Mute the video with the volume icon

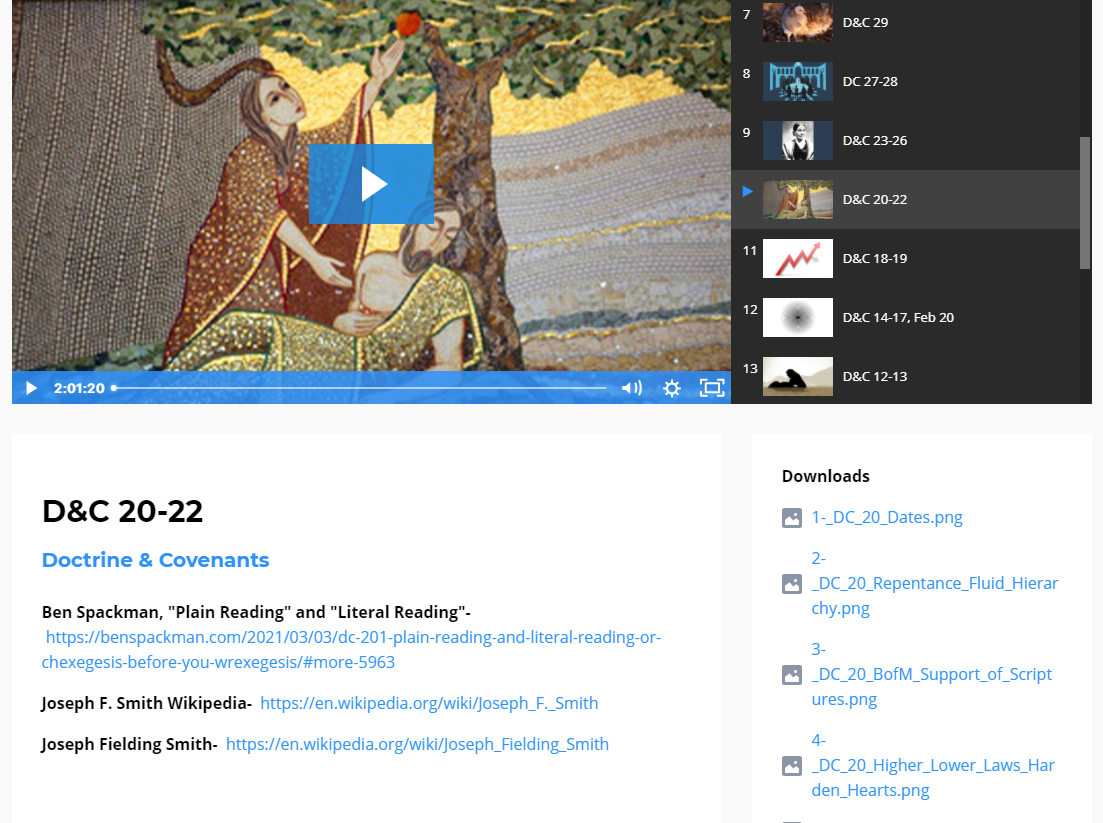pyautogui.click(x=632, y=388)
